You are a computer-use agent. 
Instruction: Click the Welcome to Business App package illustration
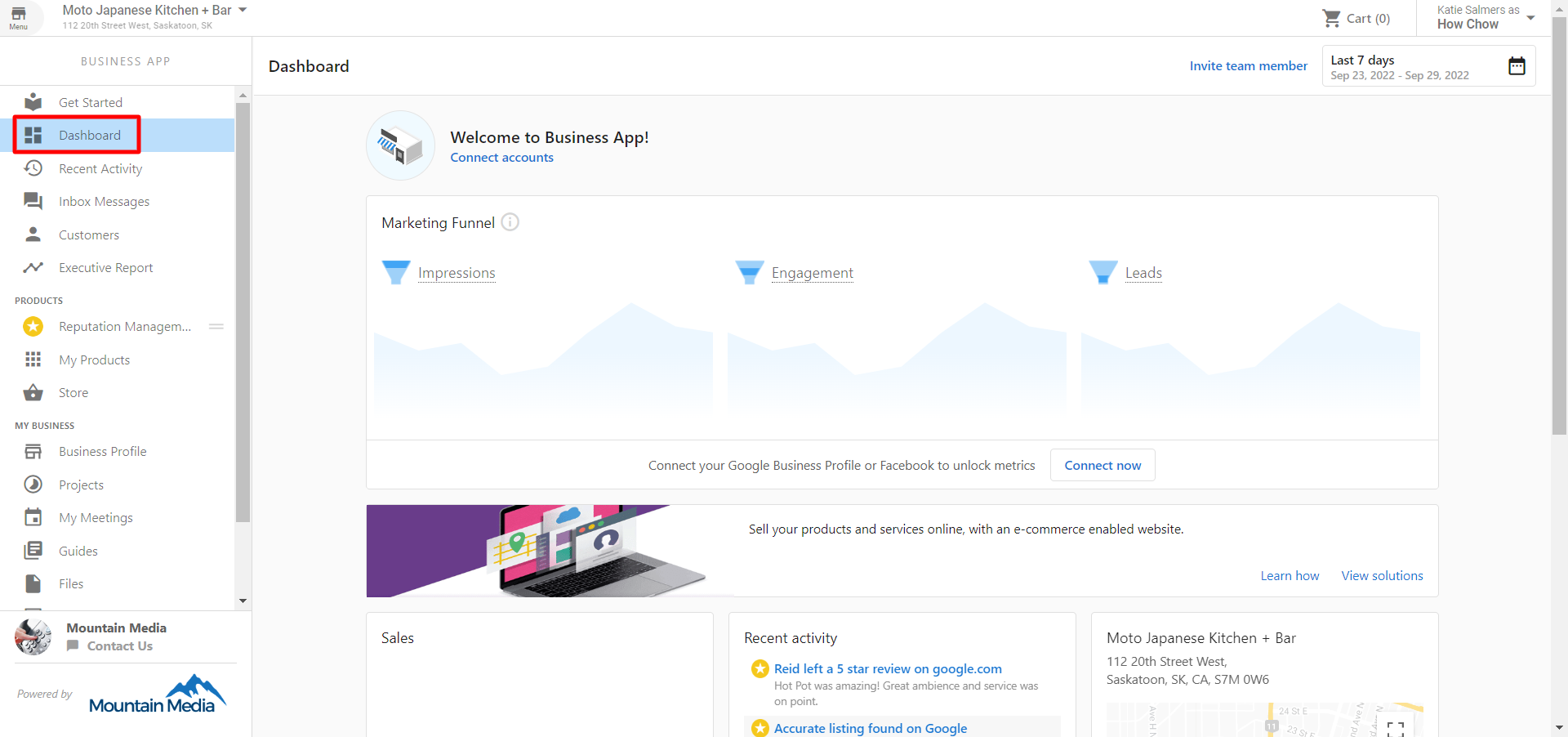pyautogui.click(x=400, y=145)
